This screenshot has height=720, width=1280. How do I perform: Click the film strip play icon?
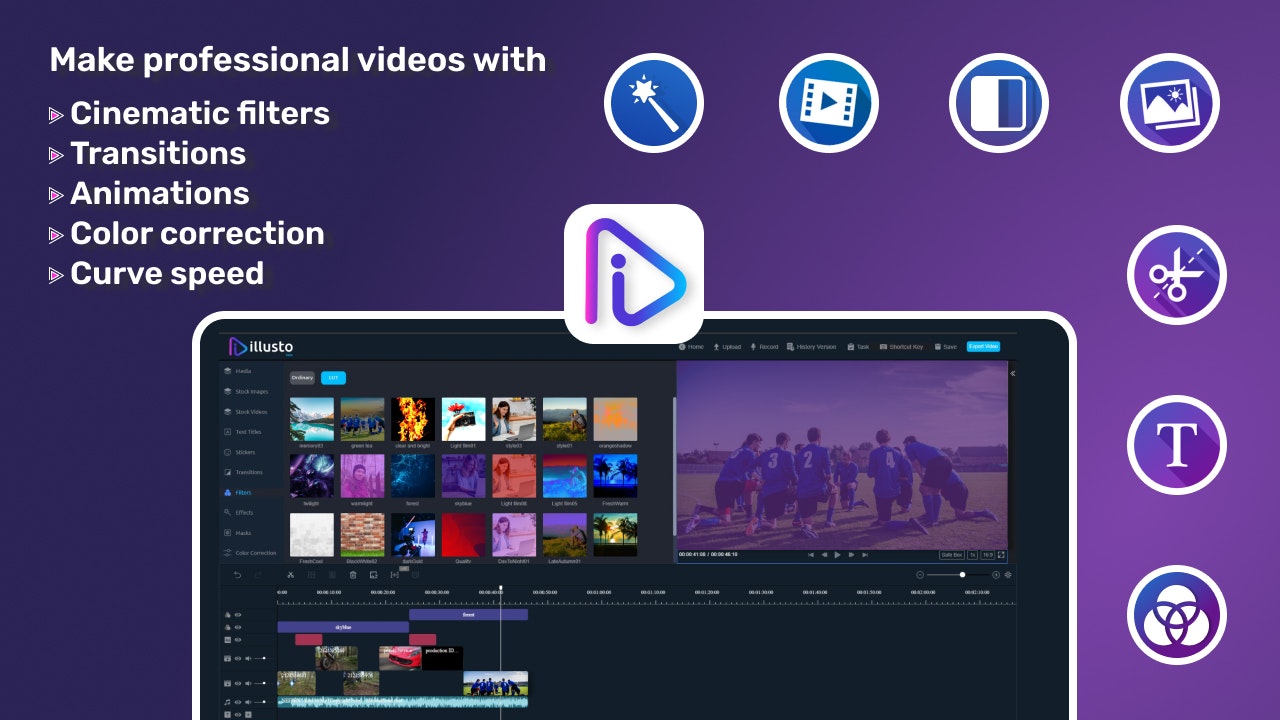tap(828, 103)
